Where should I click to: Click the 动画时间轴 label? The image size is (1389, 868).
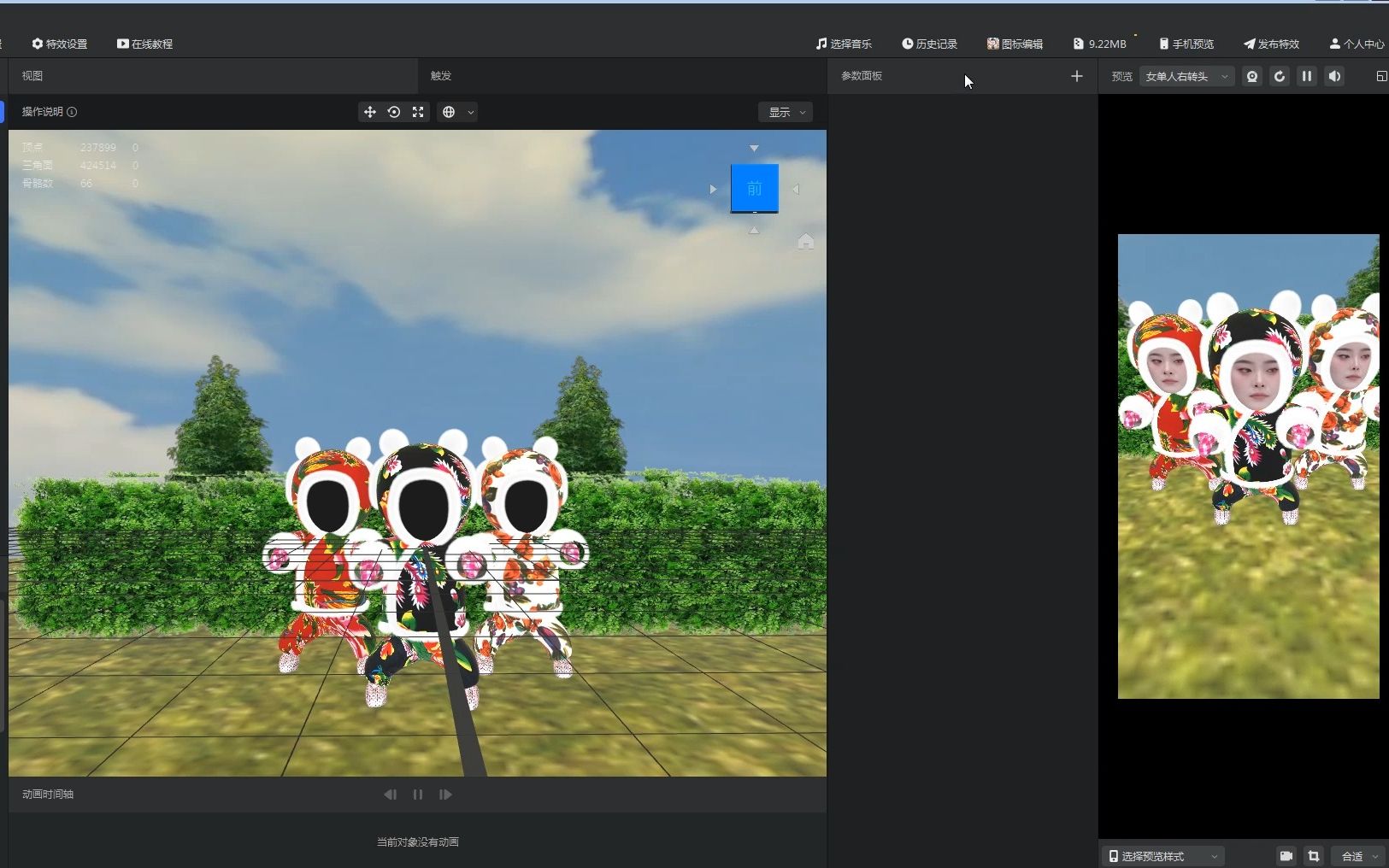48,795
